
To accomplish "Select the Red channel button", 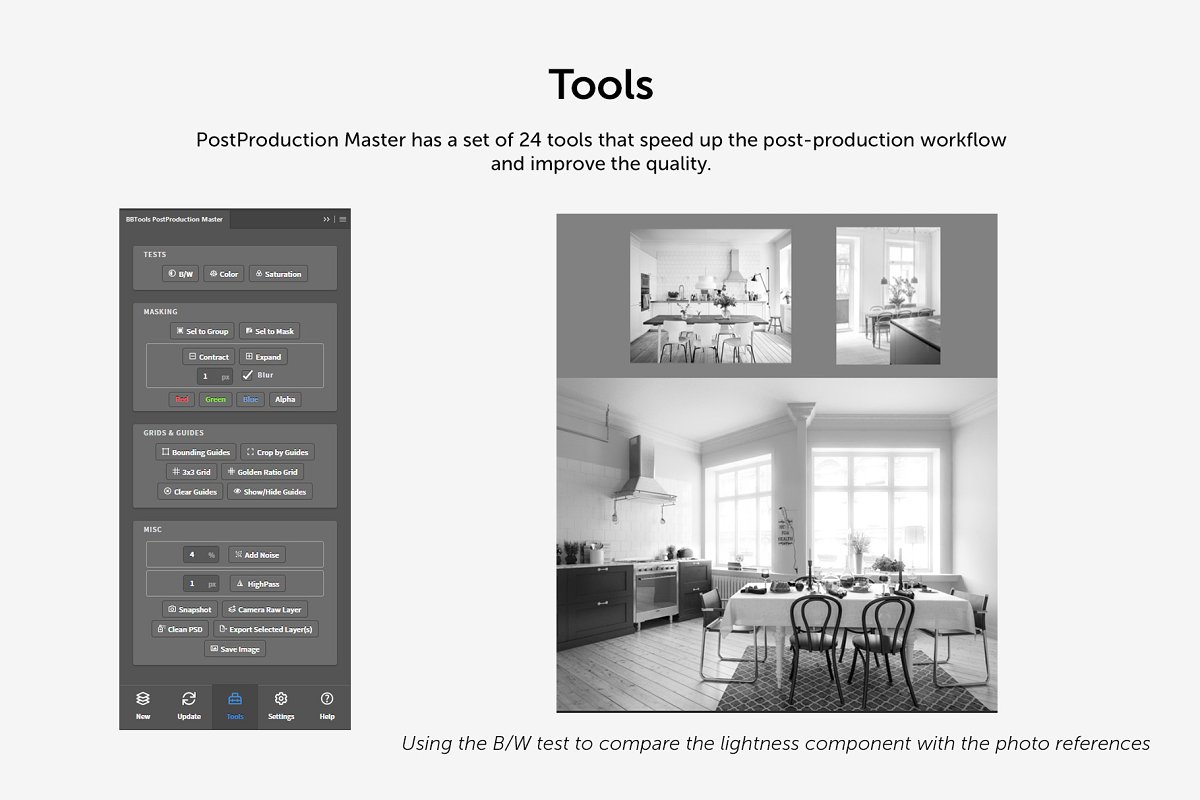I will click(x=182, y=399).
